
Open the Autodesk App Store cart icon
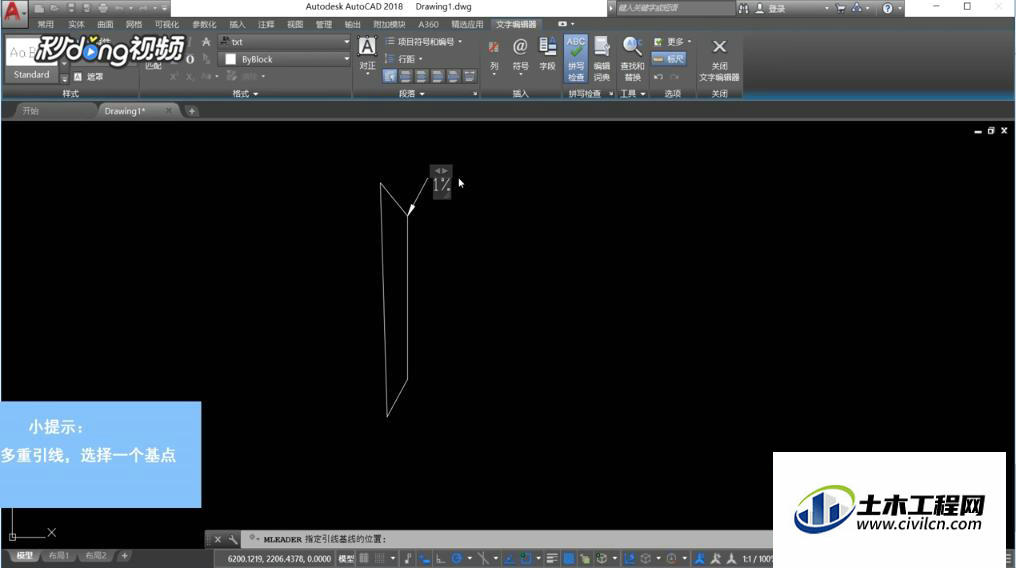(x=840, y=8)
